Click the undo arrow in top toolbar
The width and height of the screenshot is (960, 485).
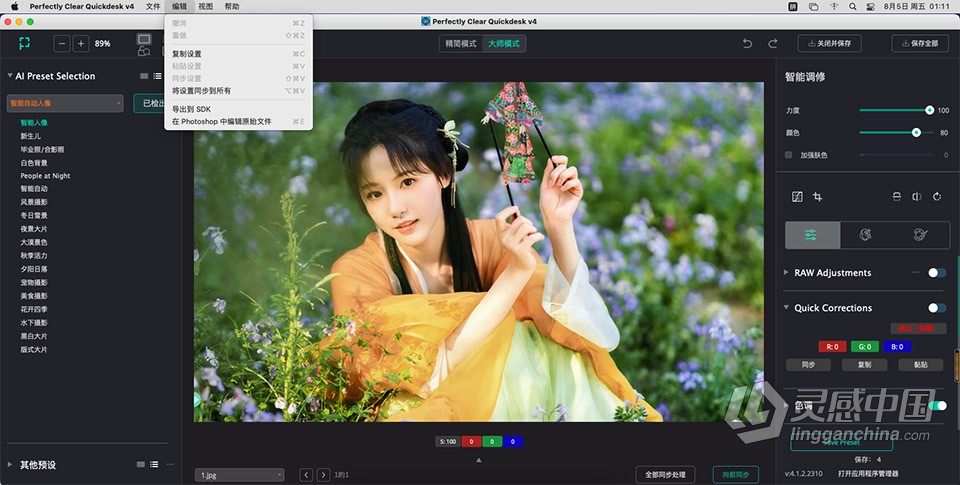(747, 43)
